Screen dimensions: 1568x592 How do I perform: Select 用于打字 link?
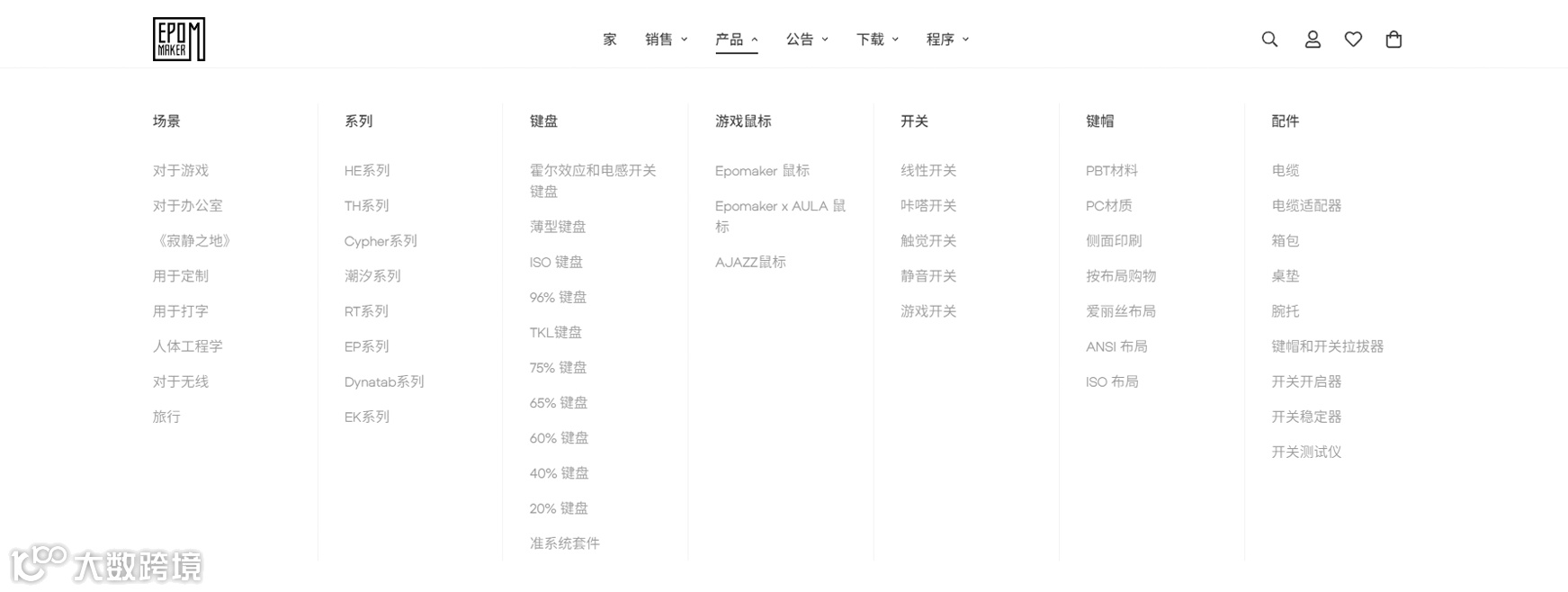[180, 311]
